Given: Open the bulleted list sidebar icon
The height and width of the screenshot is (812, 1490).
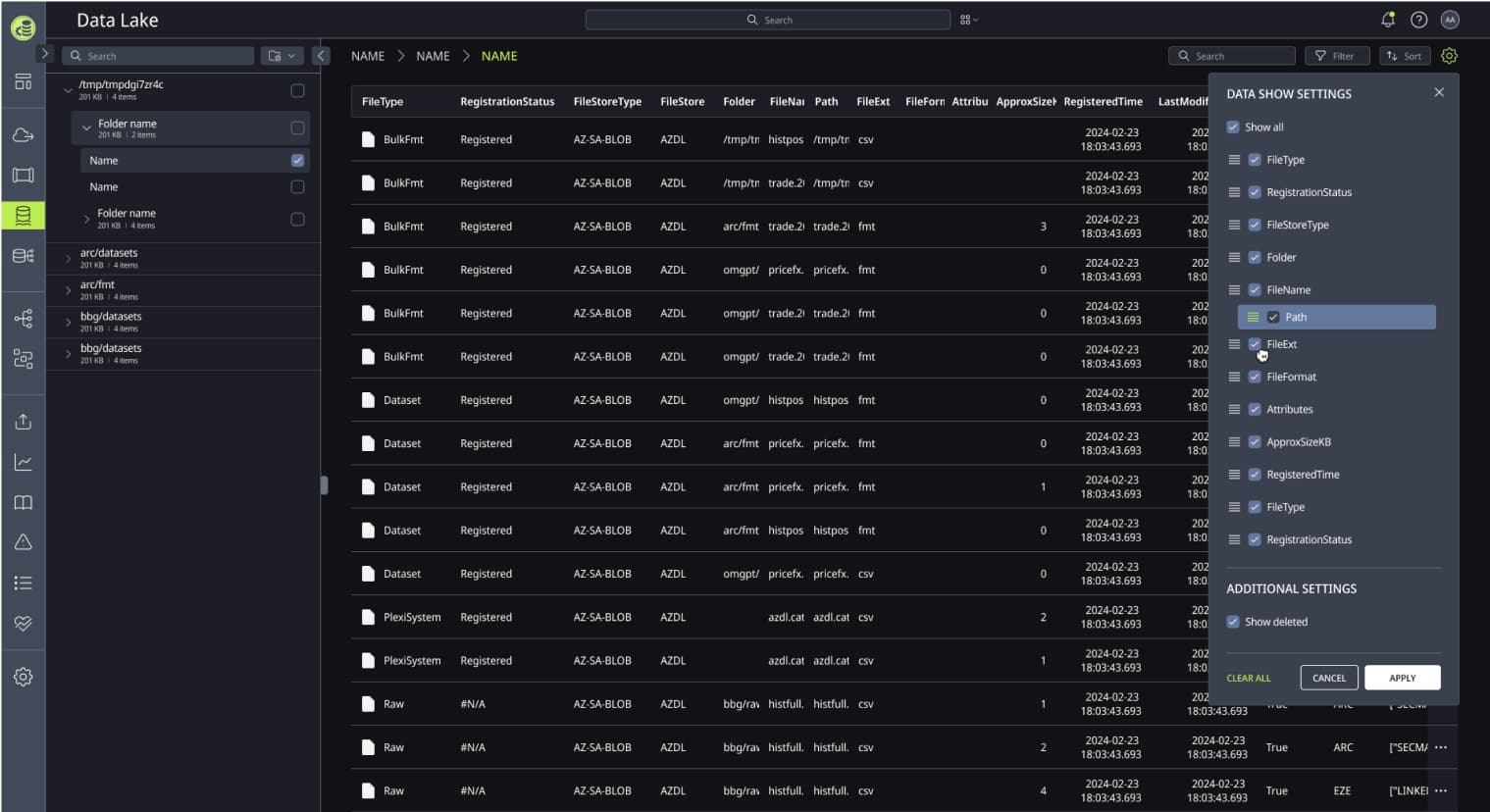Looking at the screenshot, I should pyautogui.click(x=24, y=583).
